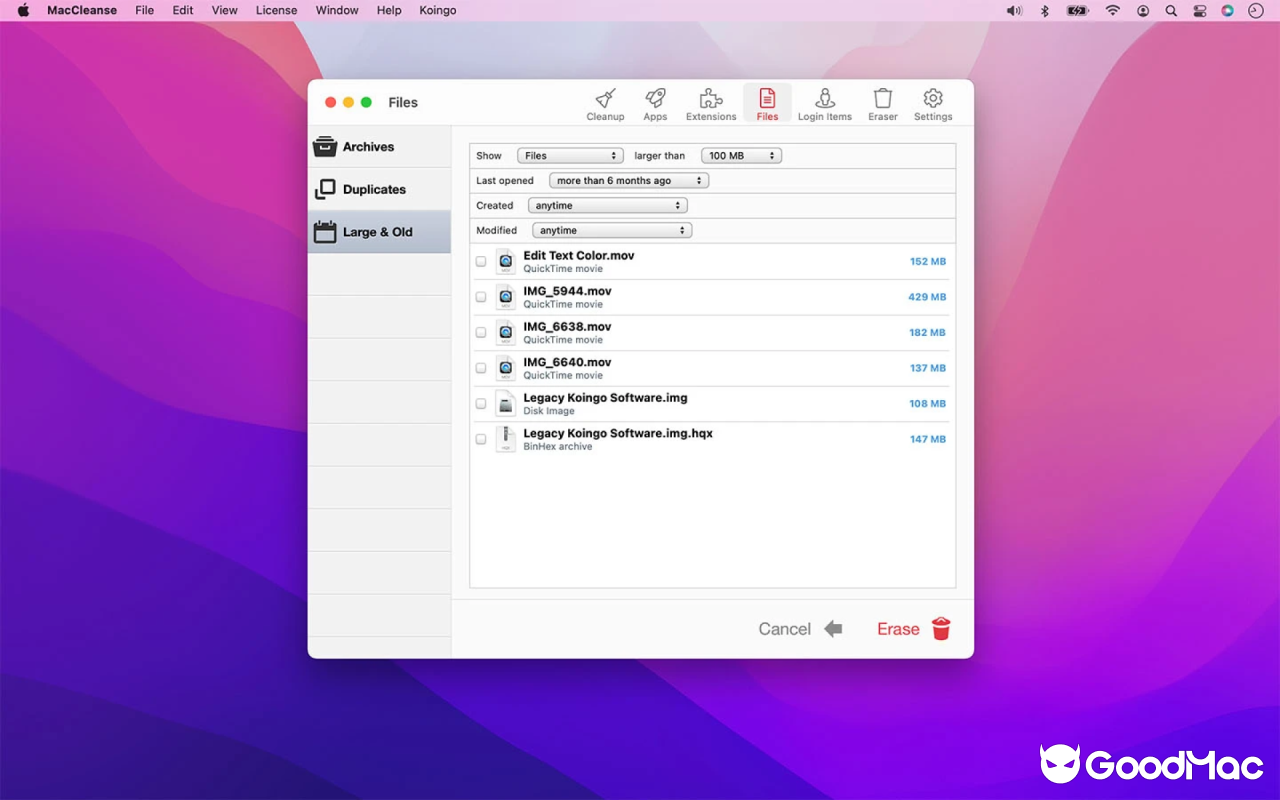
Task: Open the Created anytime dropdown
Action: pos(607,205)
